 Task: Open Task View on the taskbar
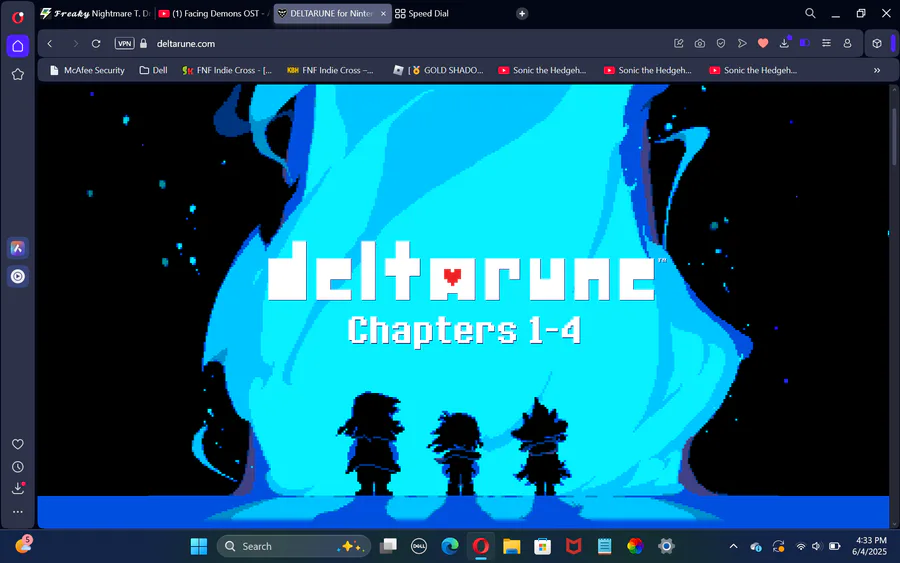pyautogui.click(x=389, y=546)
